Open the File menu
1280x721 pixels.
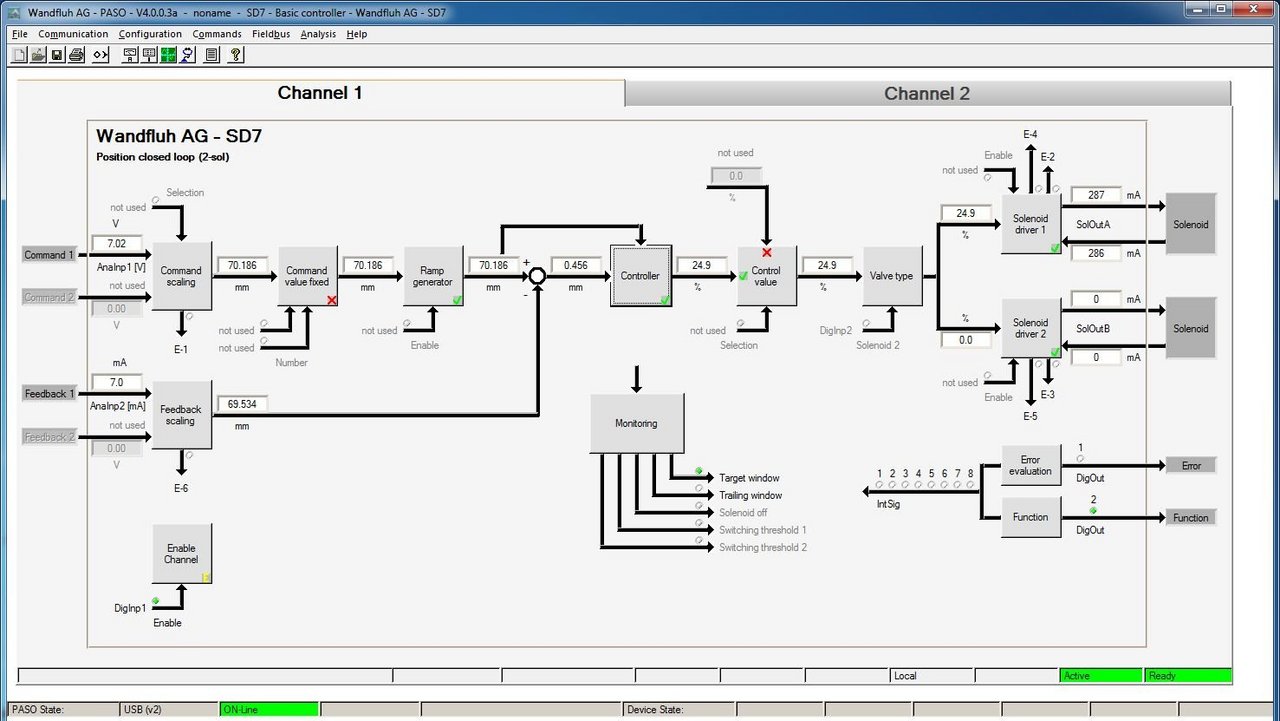(20, 34)
